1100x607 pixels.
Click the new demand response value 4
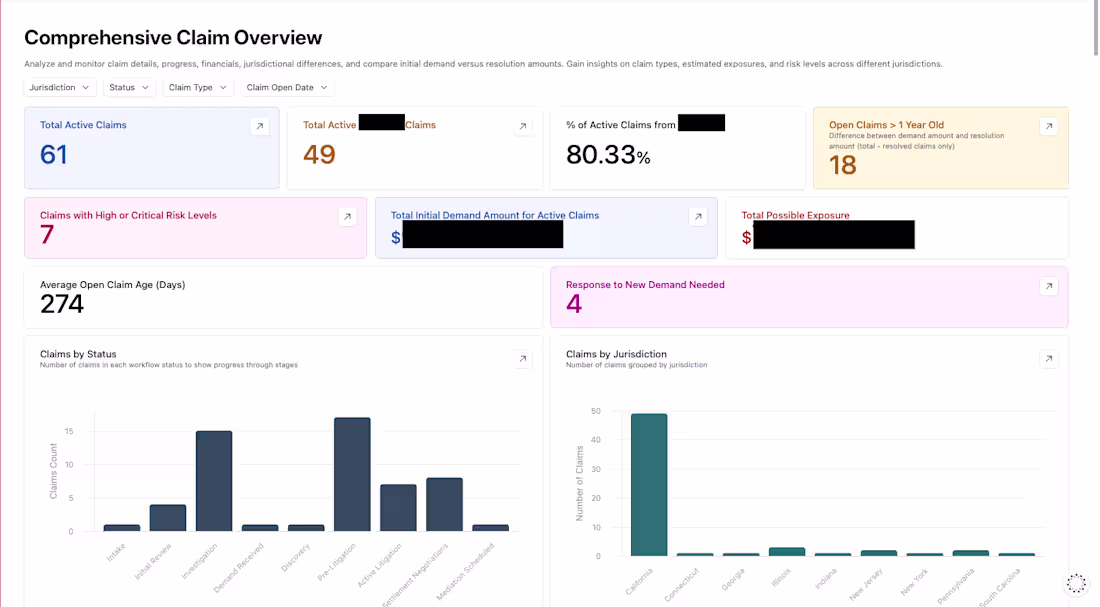[x=574, y=305]
